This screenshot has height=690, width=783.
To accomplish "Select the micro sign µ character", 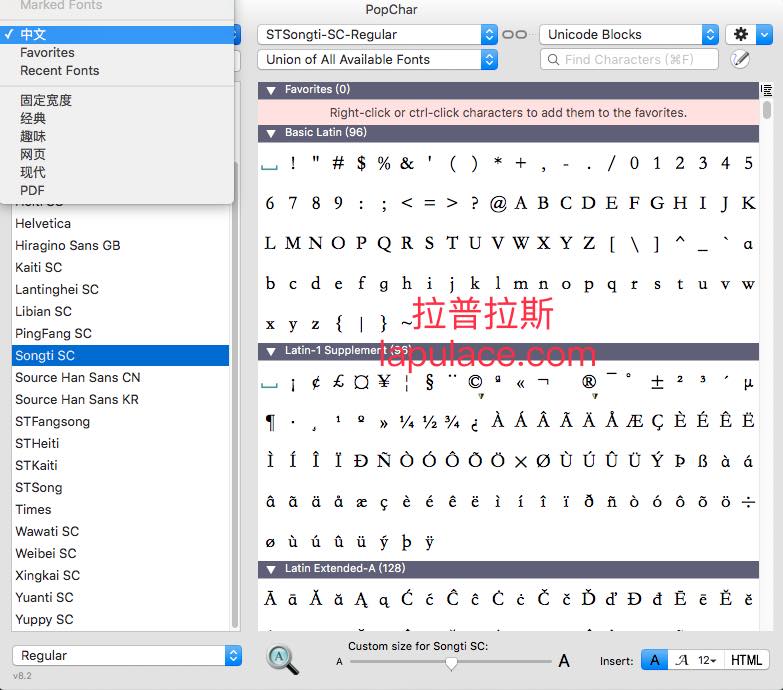I will pyautogui.click(x=748, y=383).
